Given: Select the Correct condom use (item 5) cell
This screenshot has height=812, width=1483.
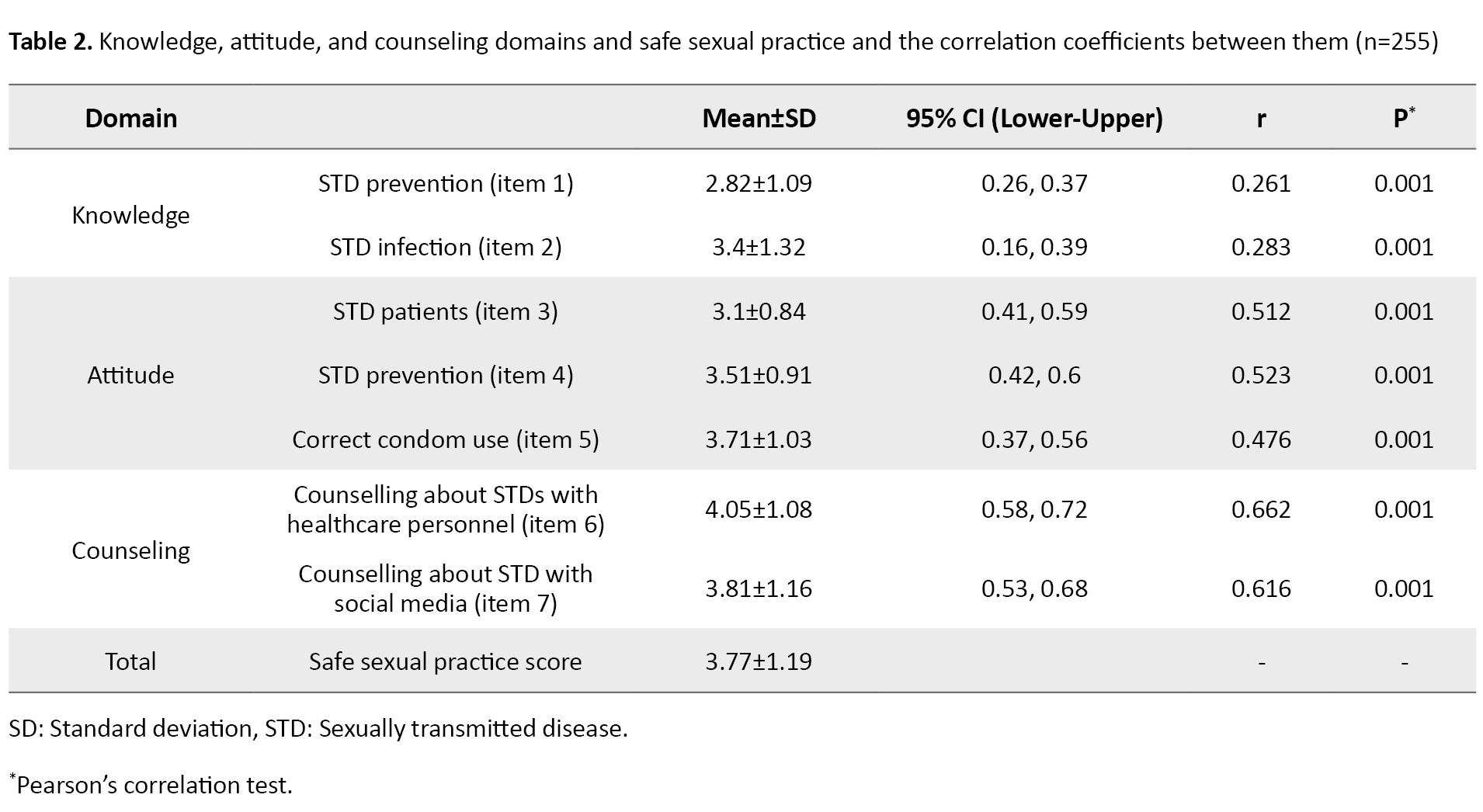Looking at the screenshot, I should (x=445, y=439).
